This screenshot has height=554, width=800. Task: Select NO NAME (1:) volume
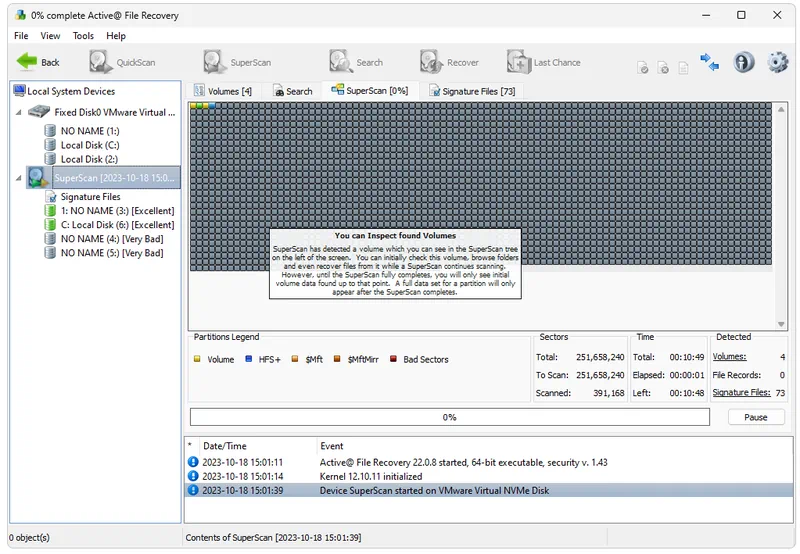90,131
